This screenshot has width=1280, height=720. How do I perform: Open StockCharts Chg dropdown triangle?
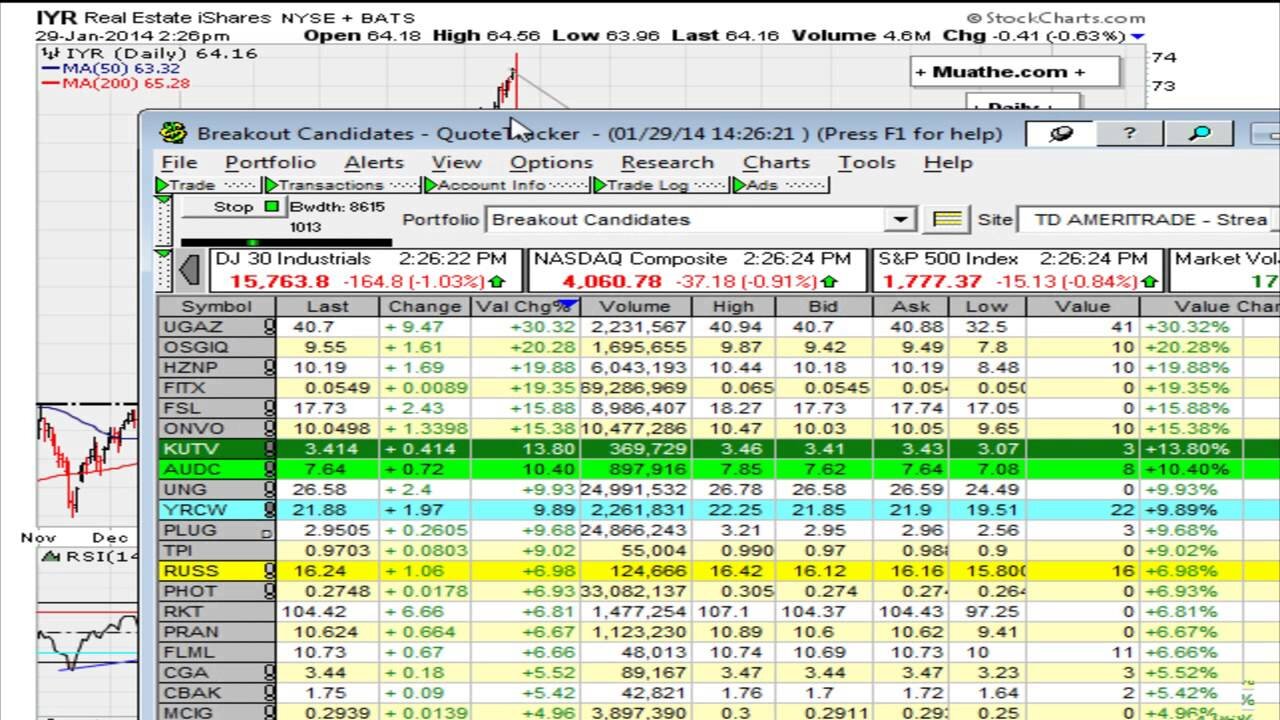[x=1136, y=36]
